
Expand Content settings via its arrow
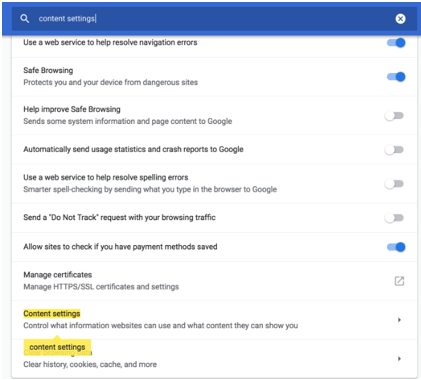(x=399, y=320)
